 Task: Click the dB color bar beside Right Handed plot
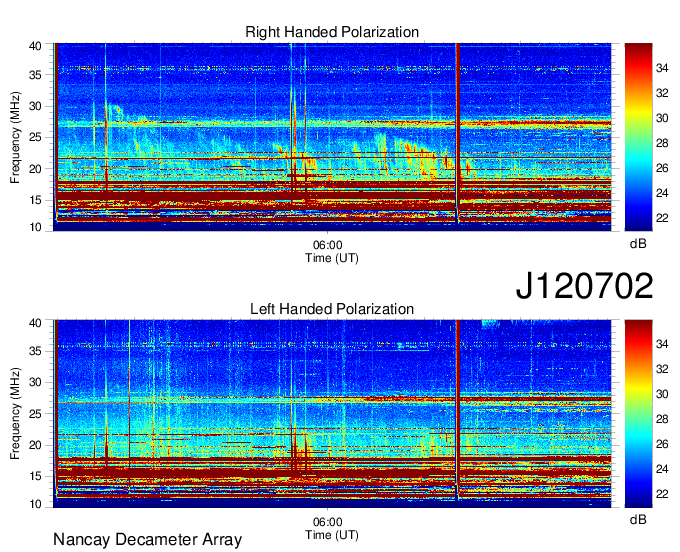tap(638, 137)
